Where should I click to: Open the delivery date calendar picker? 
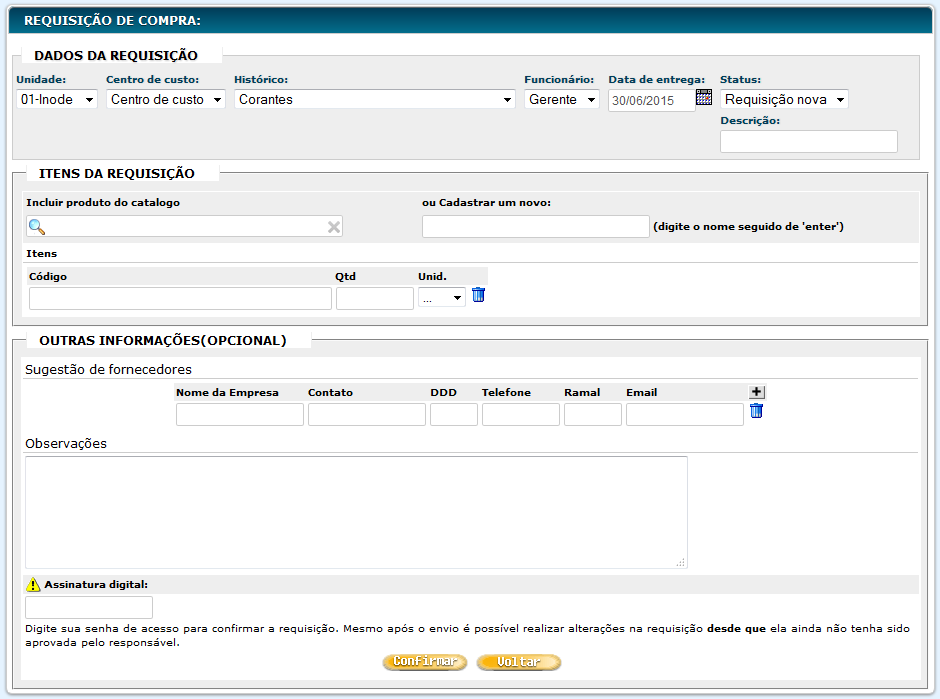point(704,98)
